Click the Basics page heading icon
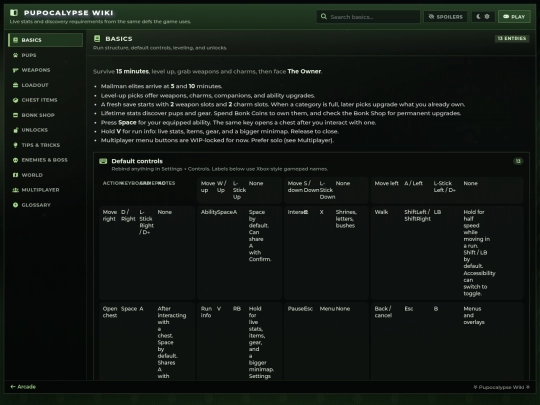Screen dimensions: 540x405 point(97,39)
